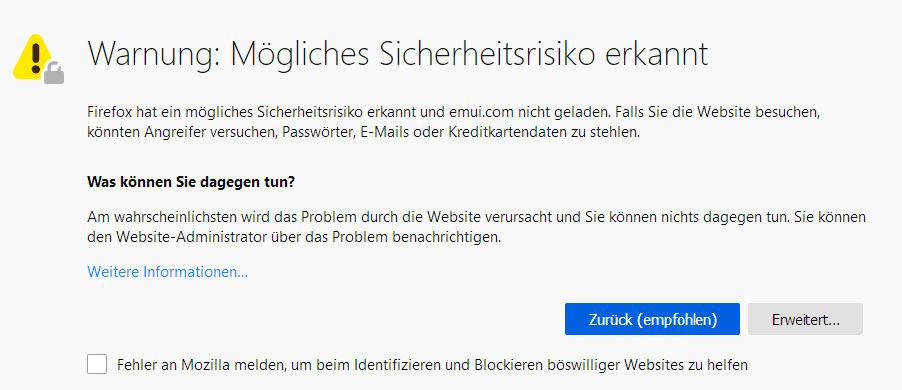Expand advanced options with the Erweitert… button
The image size is (902, 390).
point(805,319)
